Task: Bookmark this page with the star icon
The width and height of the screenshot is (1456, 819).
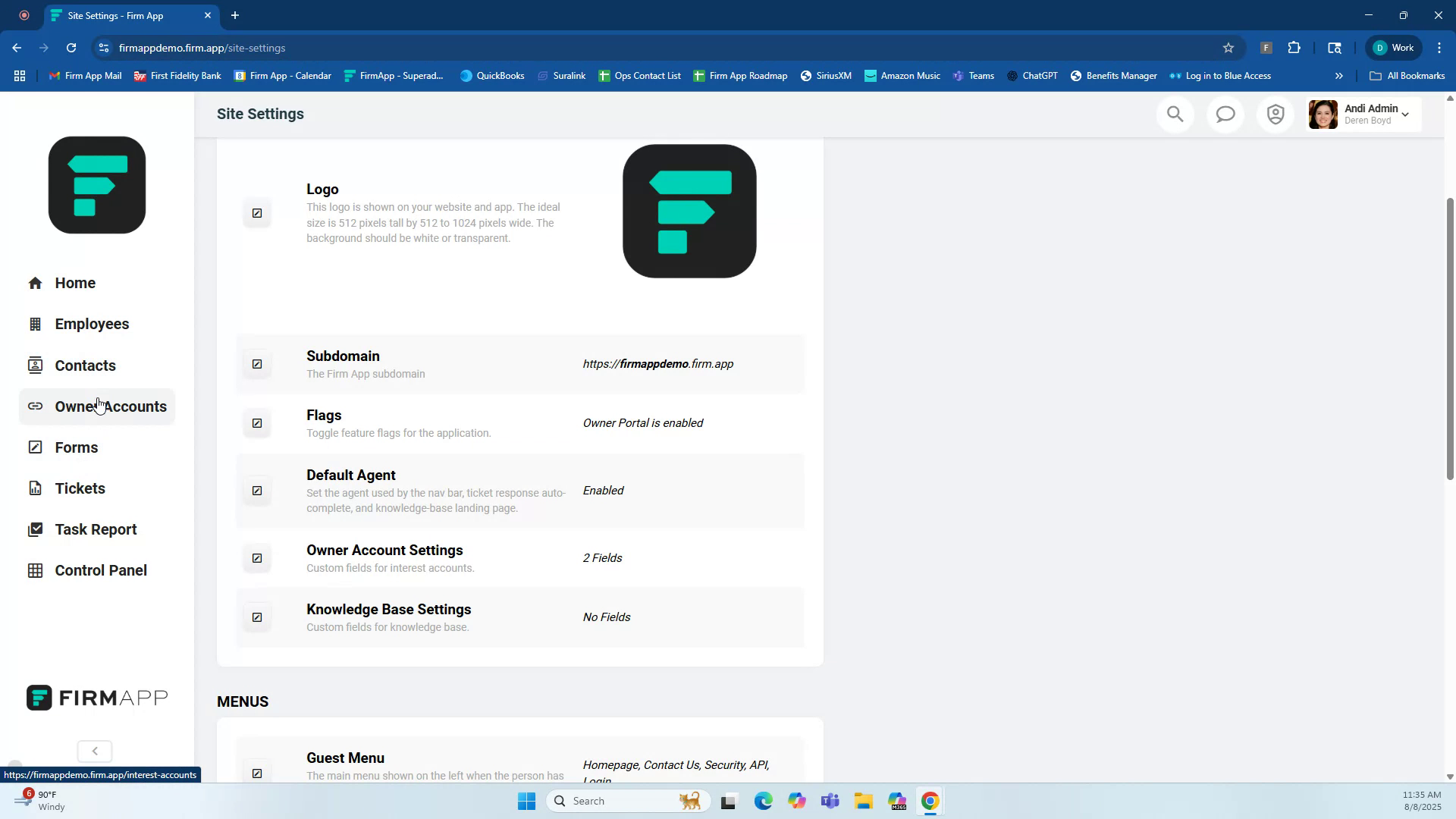Action: pyautogui.click(x=1228, y=48)
